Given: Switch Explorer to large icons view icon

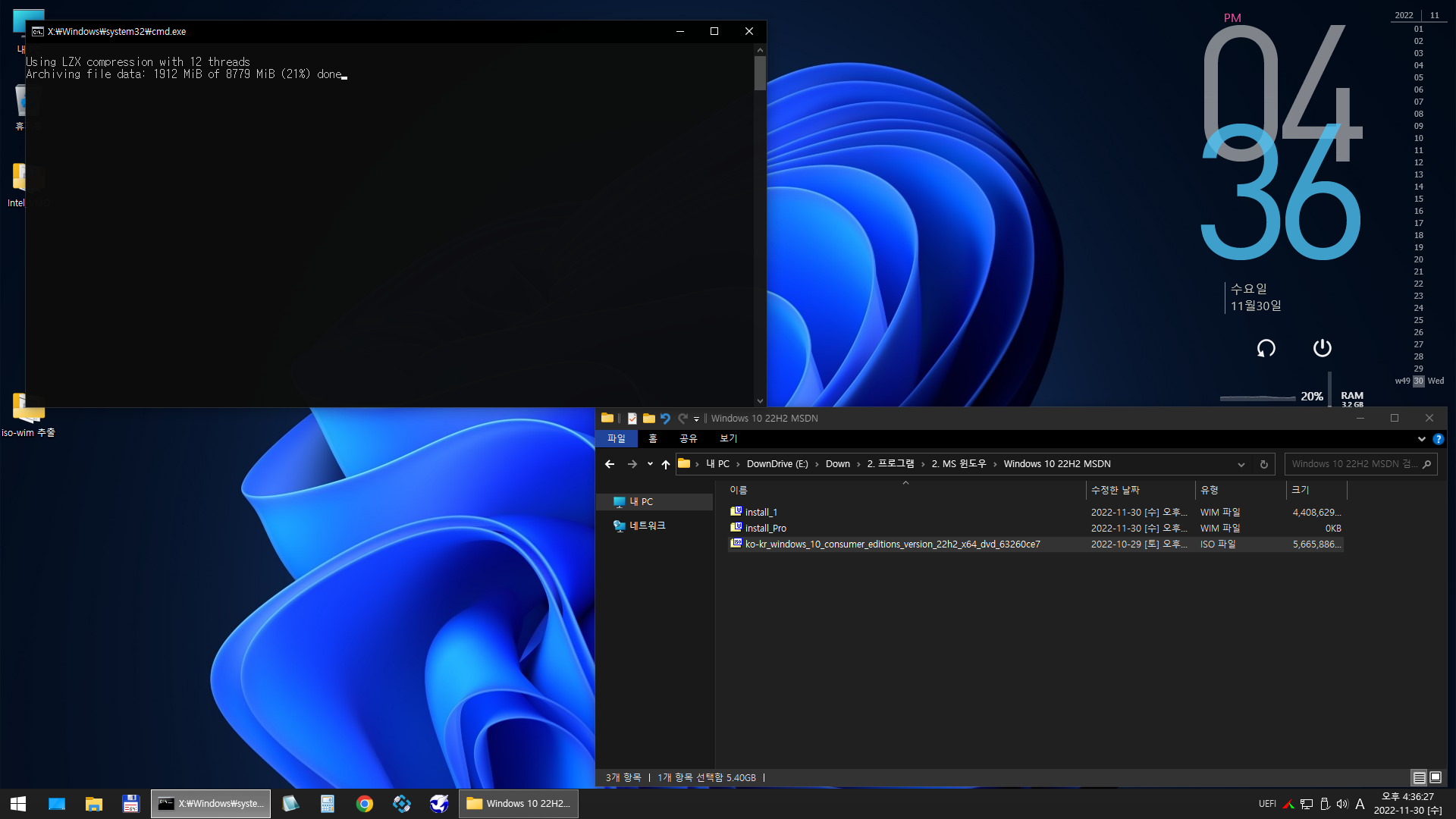Looking at the screenshot, I should coord(1436,777).
